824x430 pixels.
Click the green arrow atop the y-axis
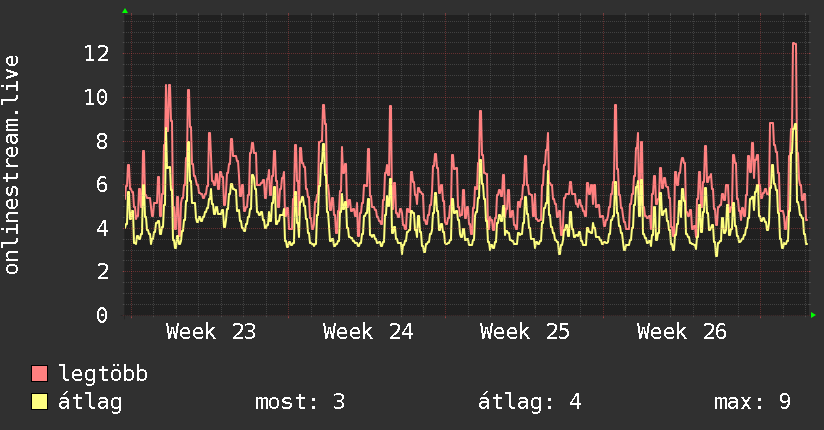pyautogui.click(x=125, y=11)
